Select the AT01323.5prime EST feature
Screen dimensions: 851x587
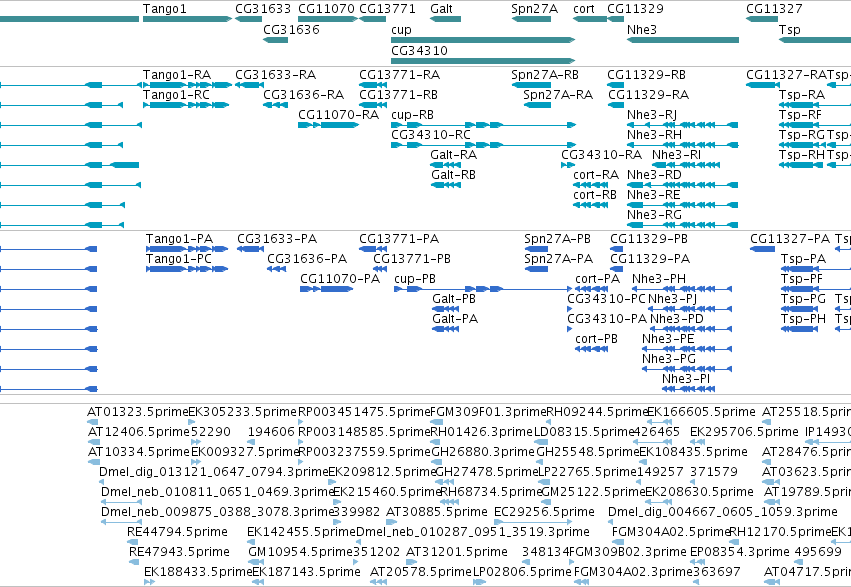[x=92, y=422]
